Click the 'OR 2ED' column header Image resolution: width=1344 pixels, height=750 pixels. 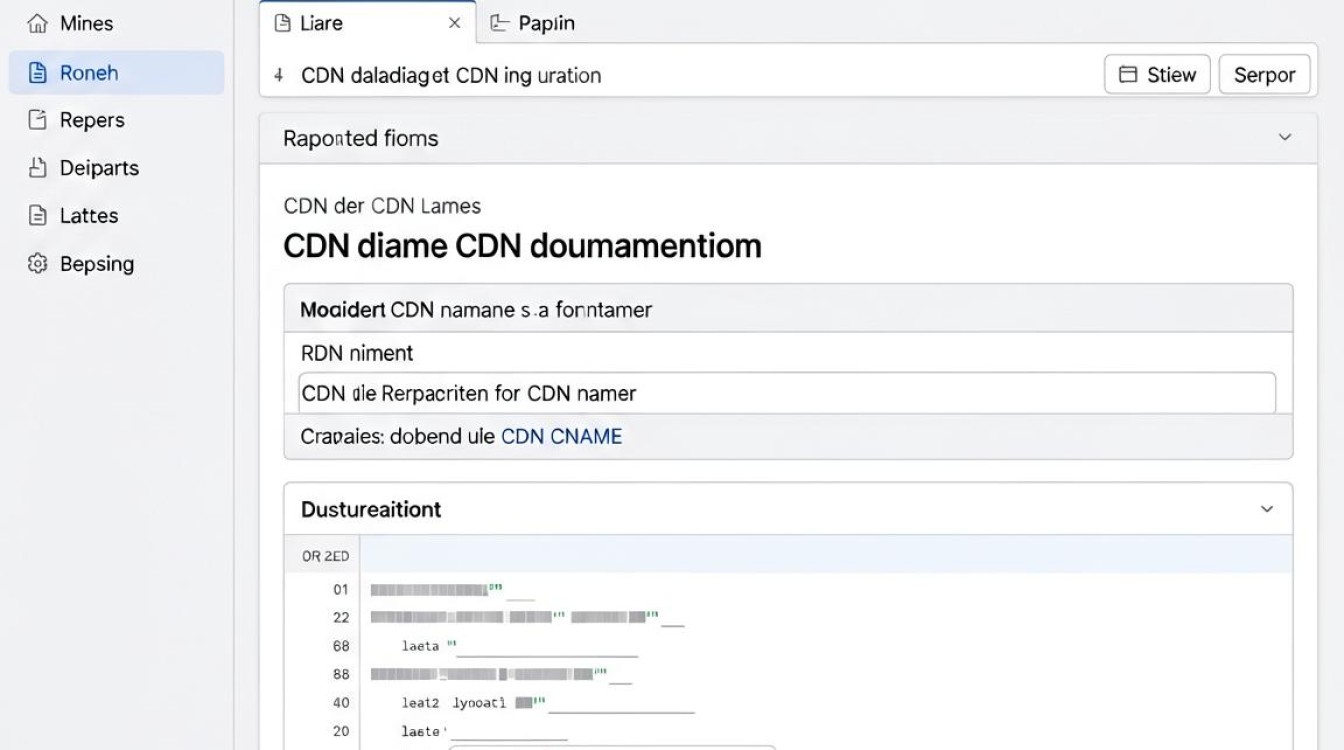[x=325, y=556]
